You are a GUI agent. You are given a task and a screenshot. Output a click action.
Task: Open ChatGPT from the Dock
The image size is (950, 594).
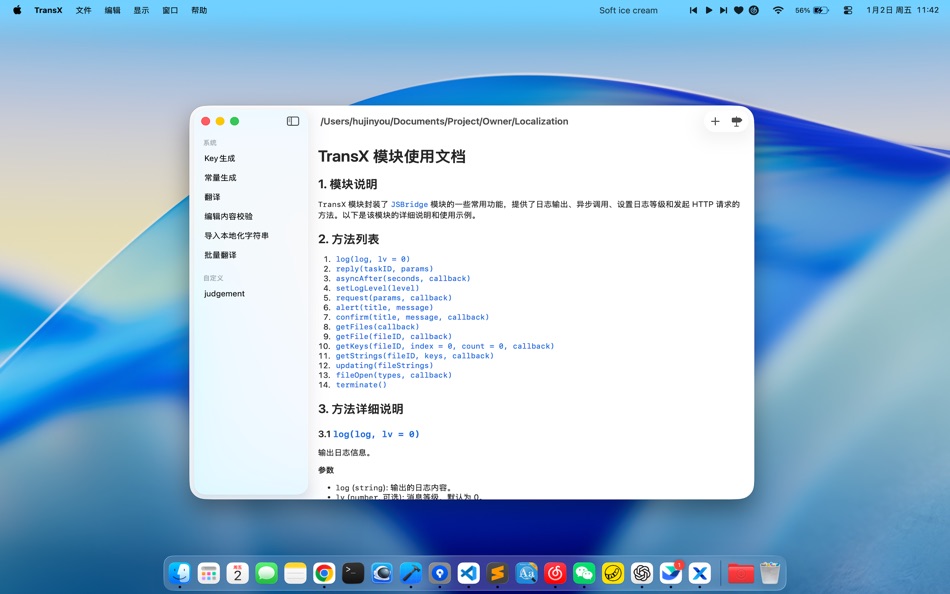641,573
